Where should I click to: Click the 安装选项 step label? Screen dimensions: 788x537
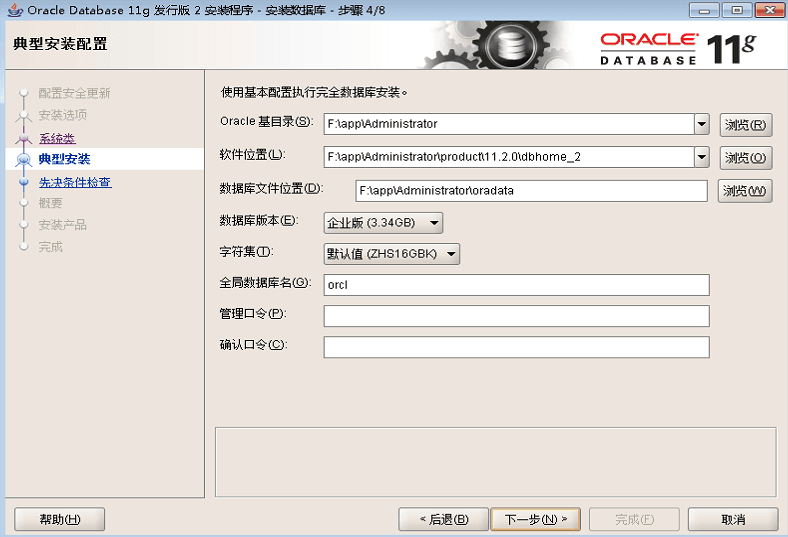click(x=63, y=115)
